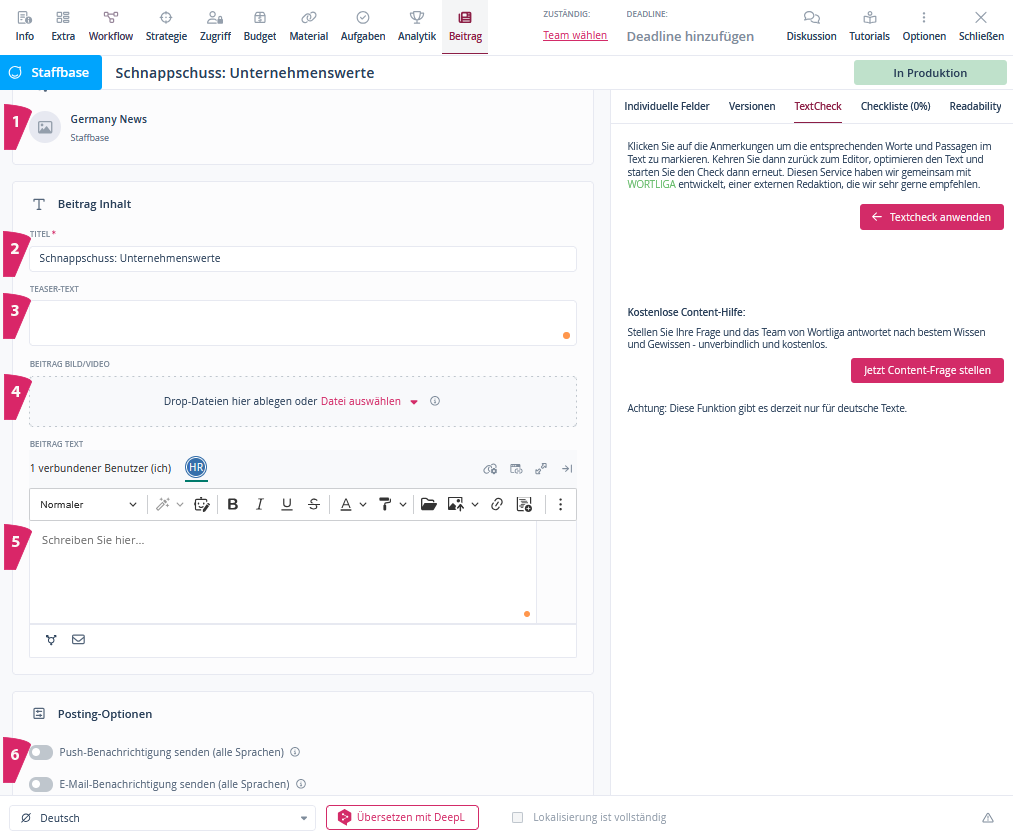
Task: Open the Budget section
Action: pos(260,26)
